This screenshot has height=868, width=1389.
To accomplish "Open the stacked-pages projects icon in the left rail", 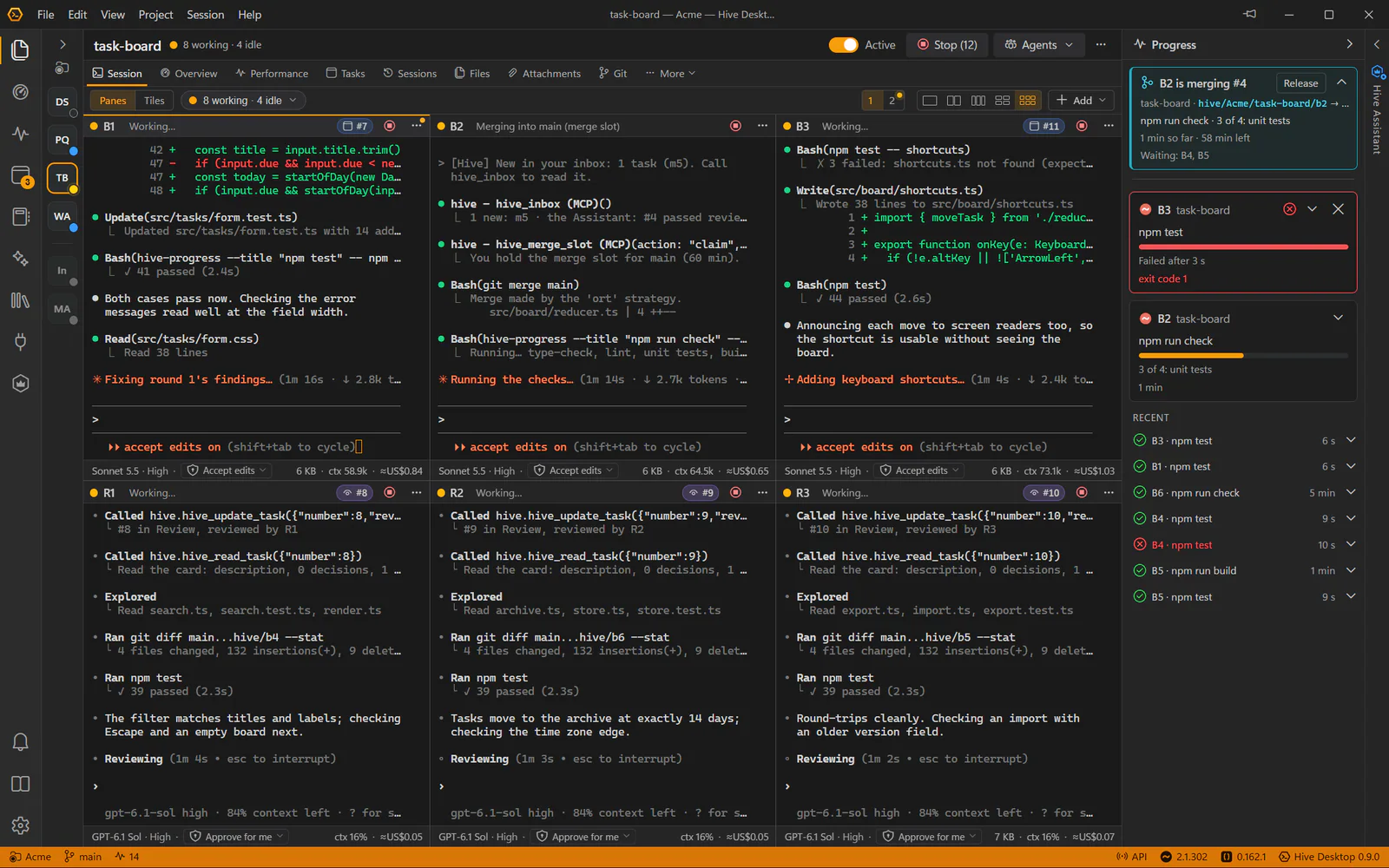I will (20, 50).
